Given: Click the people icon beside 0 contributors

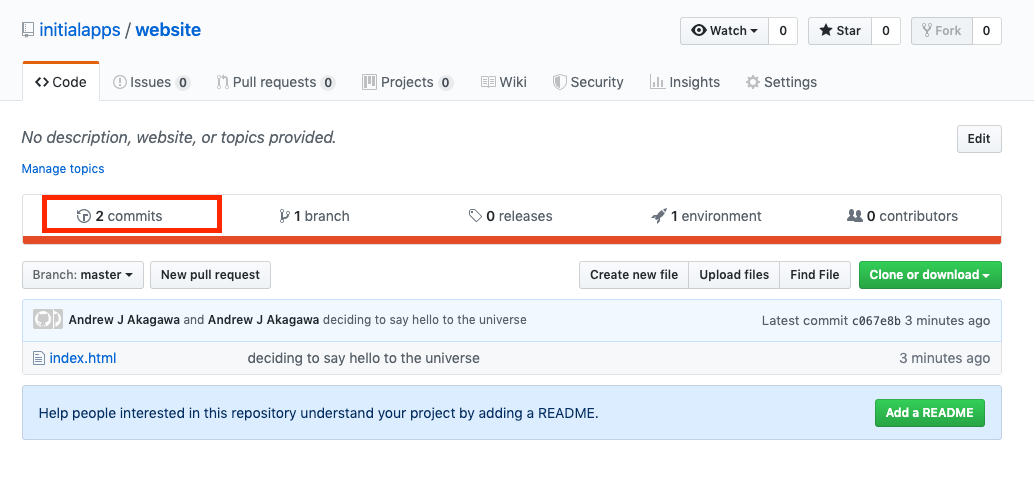Looking at the screenshot, I should click(x=855, y=216).
